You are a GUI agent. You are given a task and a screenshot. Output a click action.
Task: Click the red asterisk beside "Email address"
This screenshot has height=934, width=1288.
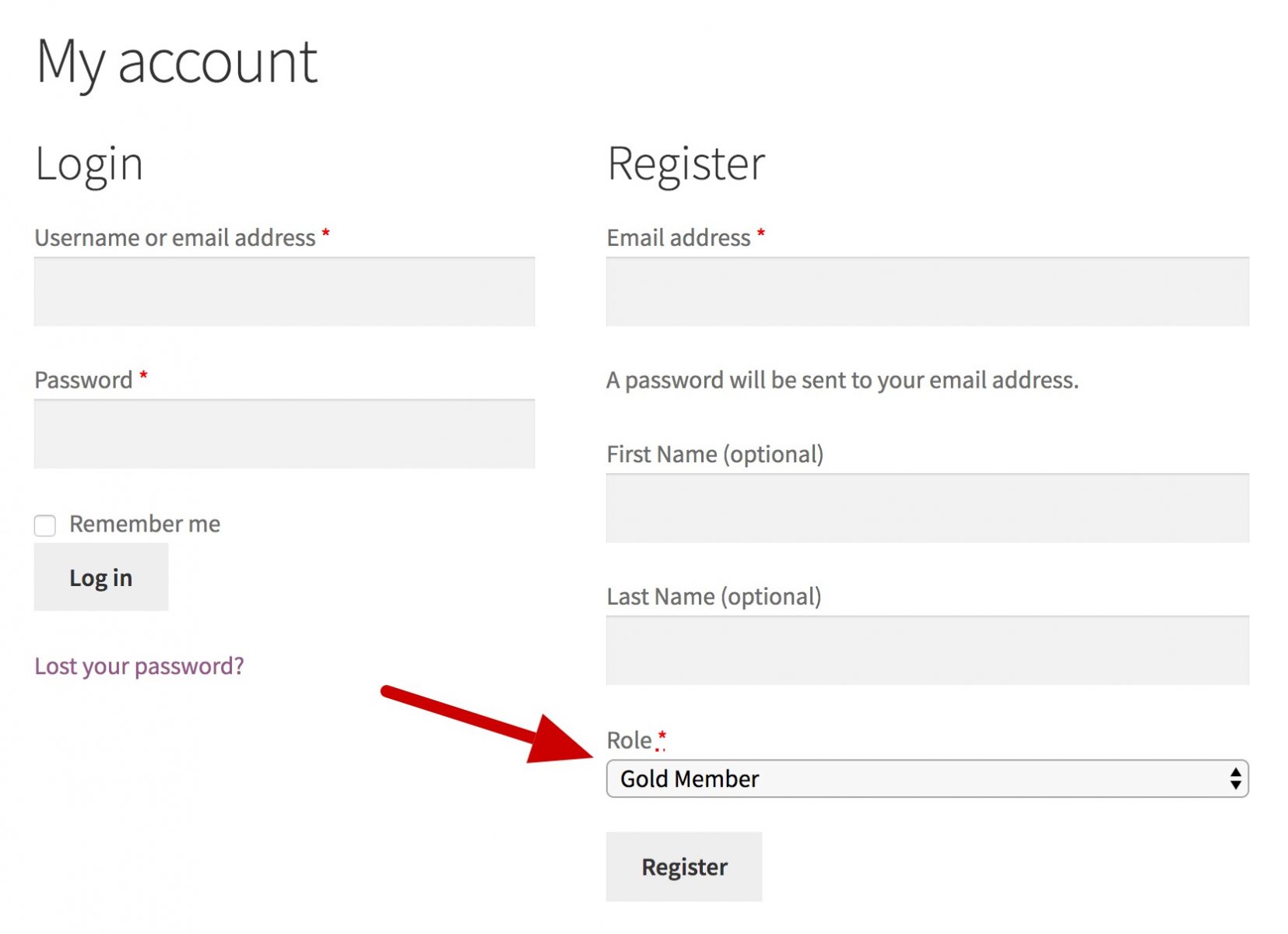pos(760,235)
